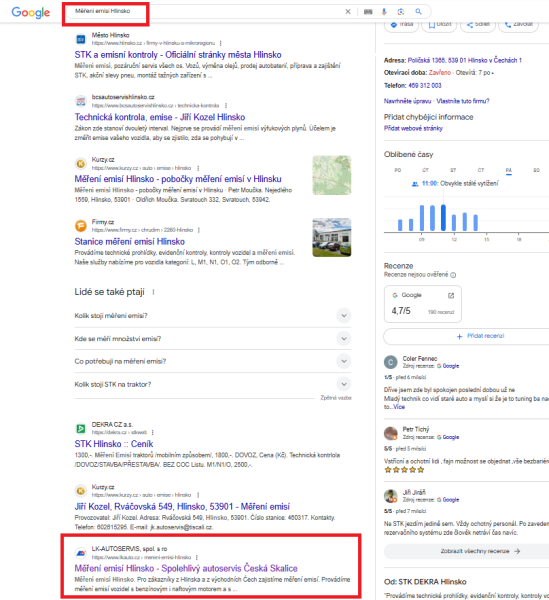Expand opening hours dropdown arrow after 7 po

coord(492,73)
